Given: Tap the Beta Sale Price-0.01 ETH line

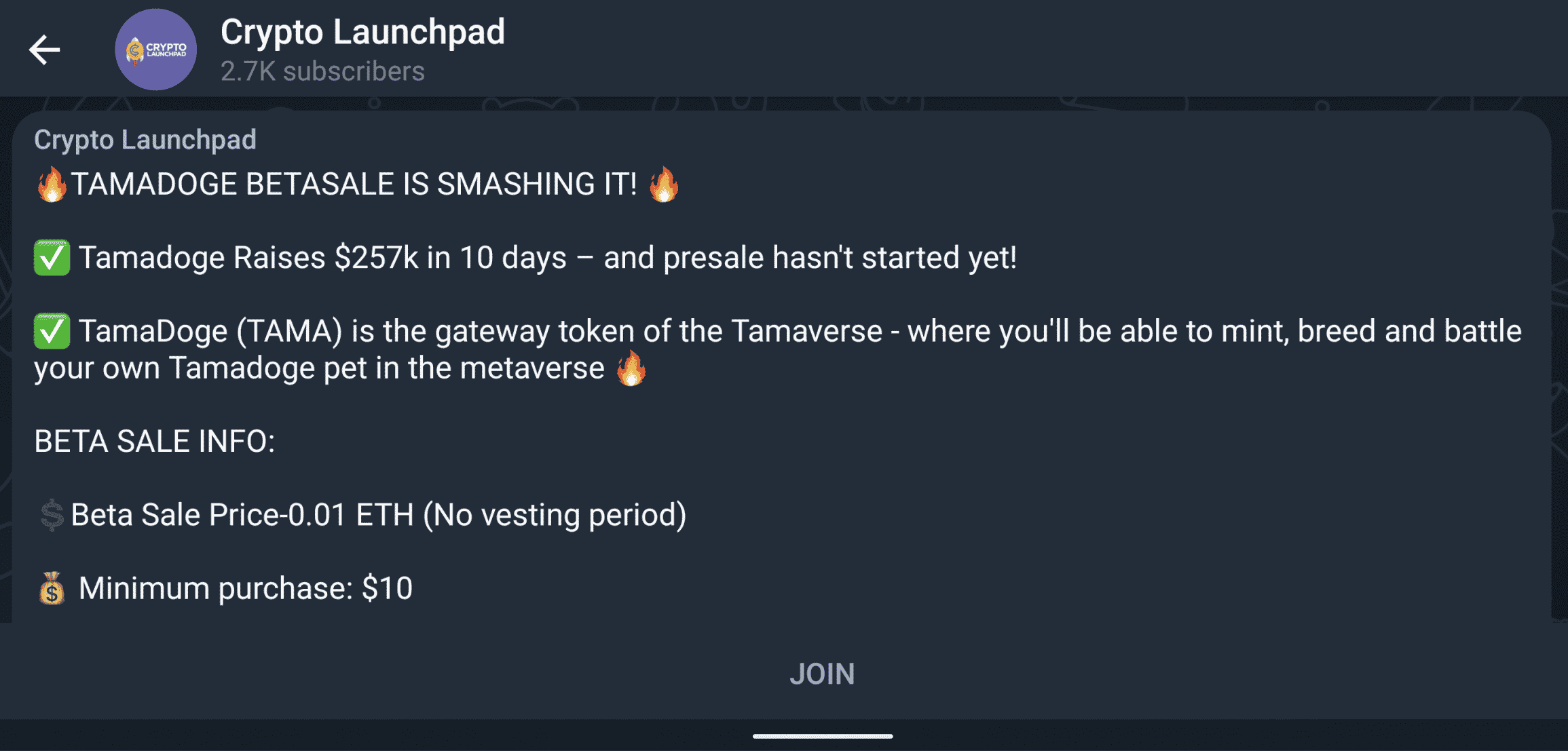Looking at the screenshot, I should 379,515.
